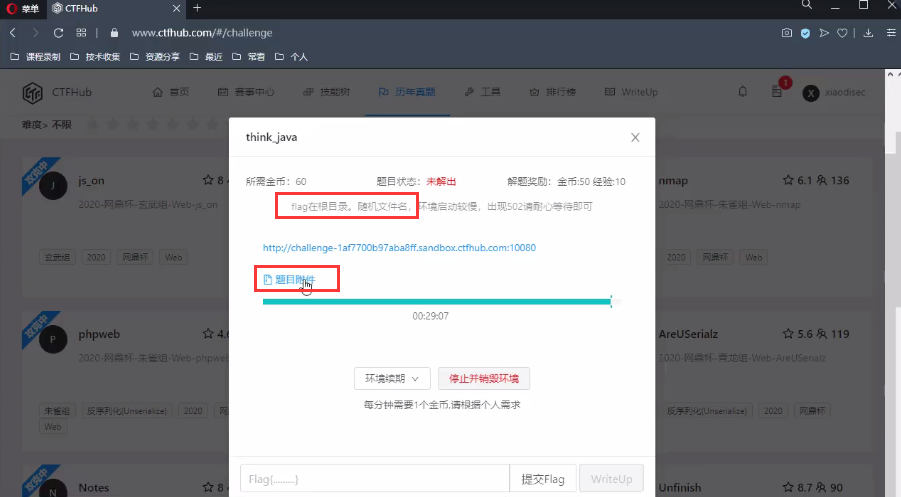Screen dimensions: 901x497
Task: Submit with 提交Flag button
Action: pos(542,479)
